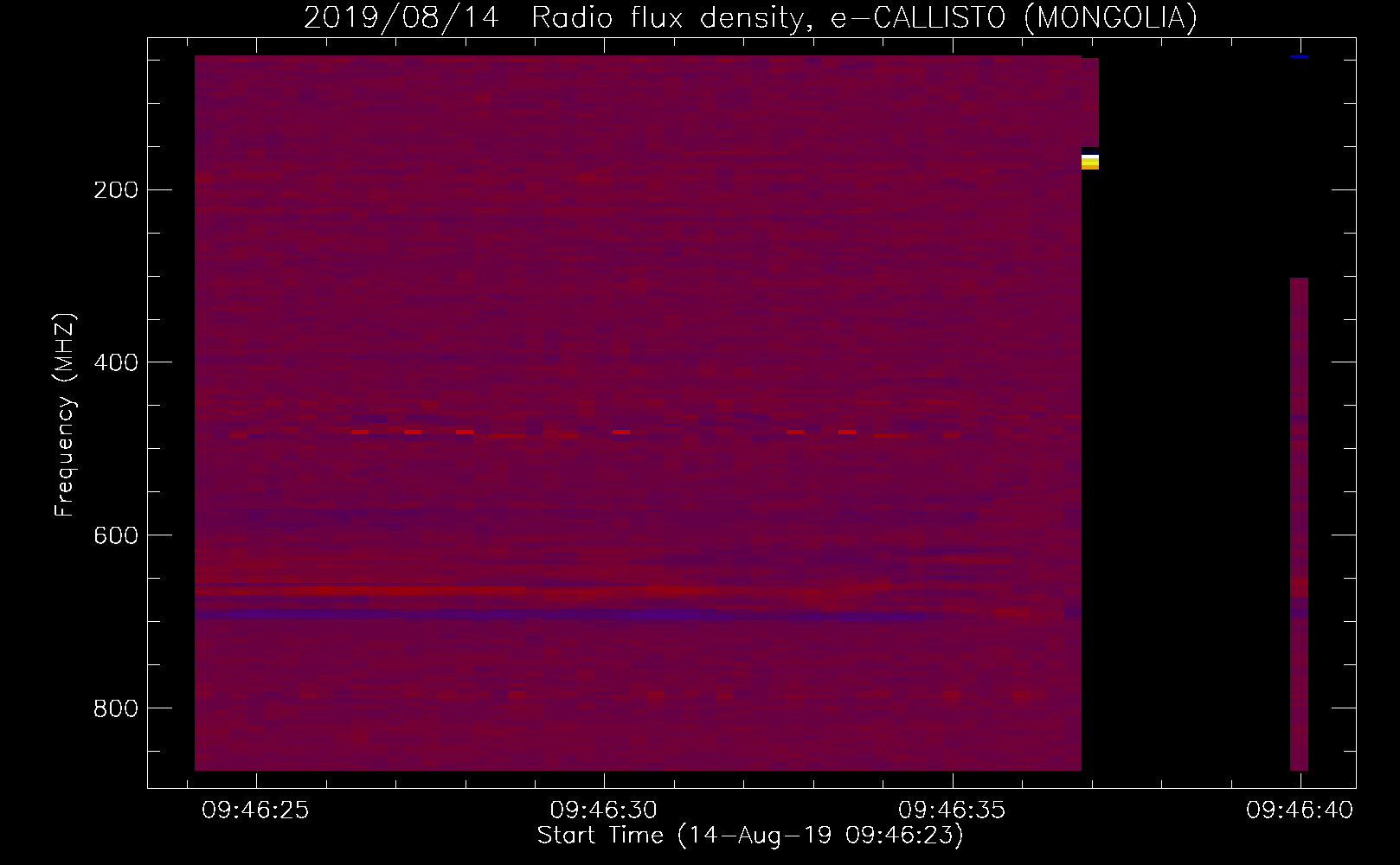Click the 09:46:35 time tick label
Image resolution: width=1400 pixels, height=865 pixels.
click(x=952, y=811)
